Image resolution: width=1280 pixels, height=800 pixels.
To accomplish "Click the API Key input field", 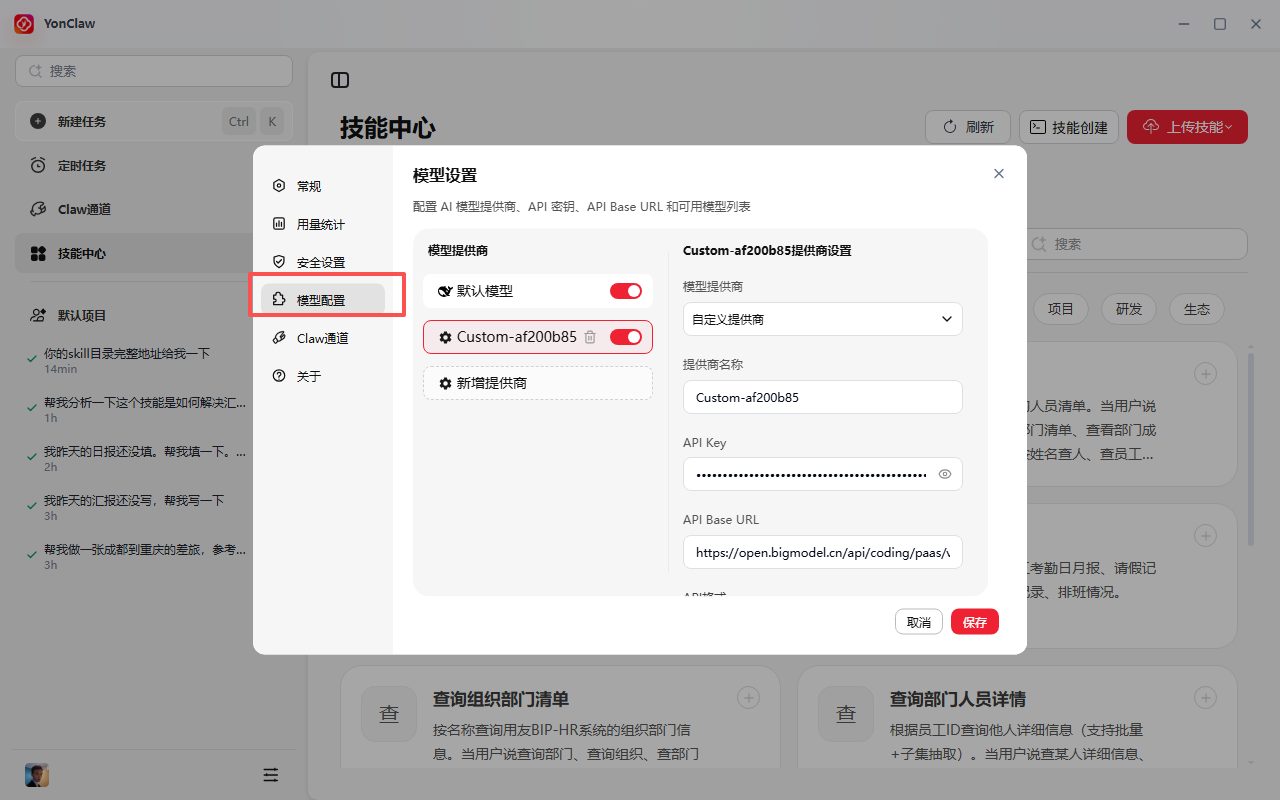I will tap(823, 474).
